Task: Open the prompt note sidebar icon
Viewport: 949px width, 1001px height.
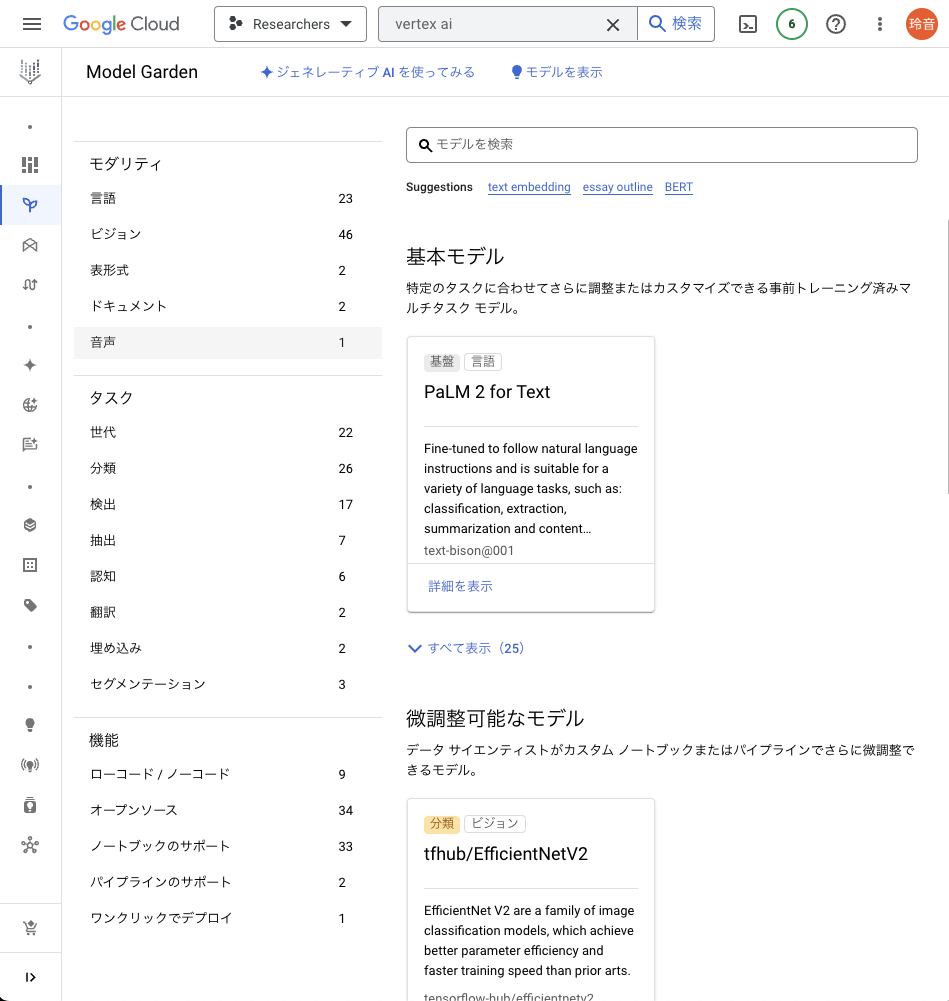Action: coord(30,444)
